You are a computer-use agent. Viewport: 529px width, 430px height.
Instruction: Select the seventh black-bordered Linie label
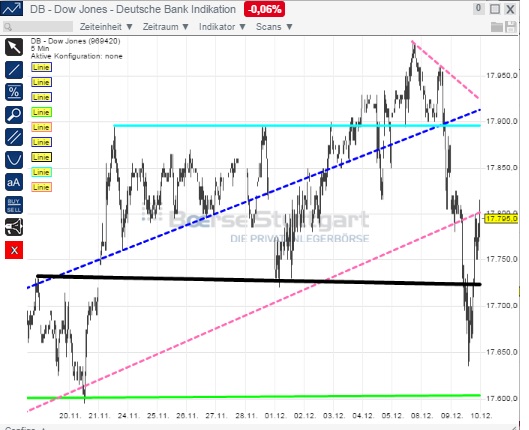[41, 157]
